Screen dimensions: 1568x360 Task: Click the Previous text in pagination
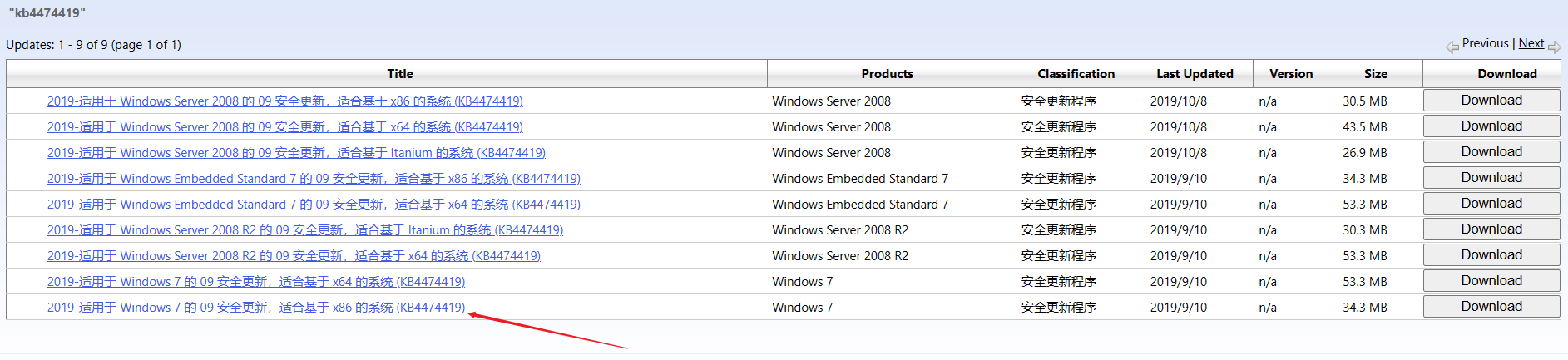tap(1485, 43)
